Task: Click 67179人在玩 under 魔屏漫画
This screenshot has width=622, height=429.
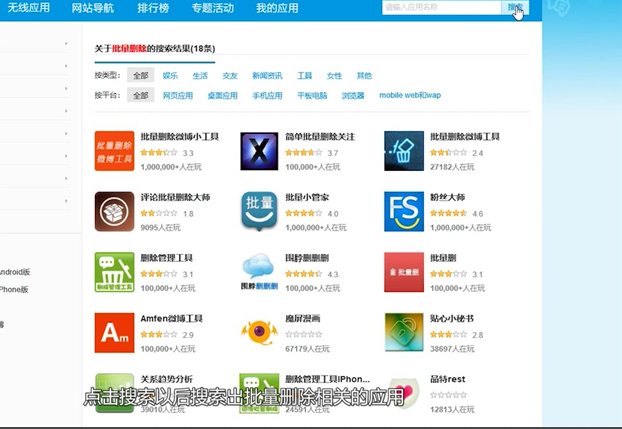Action: coord(307,349)
